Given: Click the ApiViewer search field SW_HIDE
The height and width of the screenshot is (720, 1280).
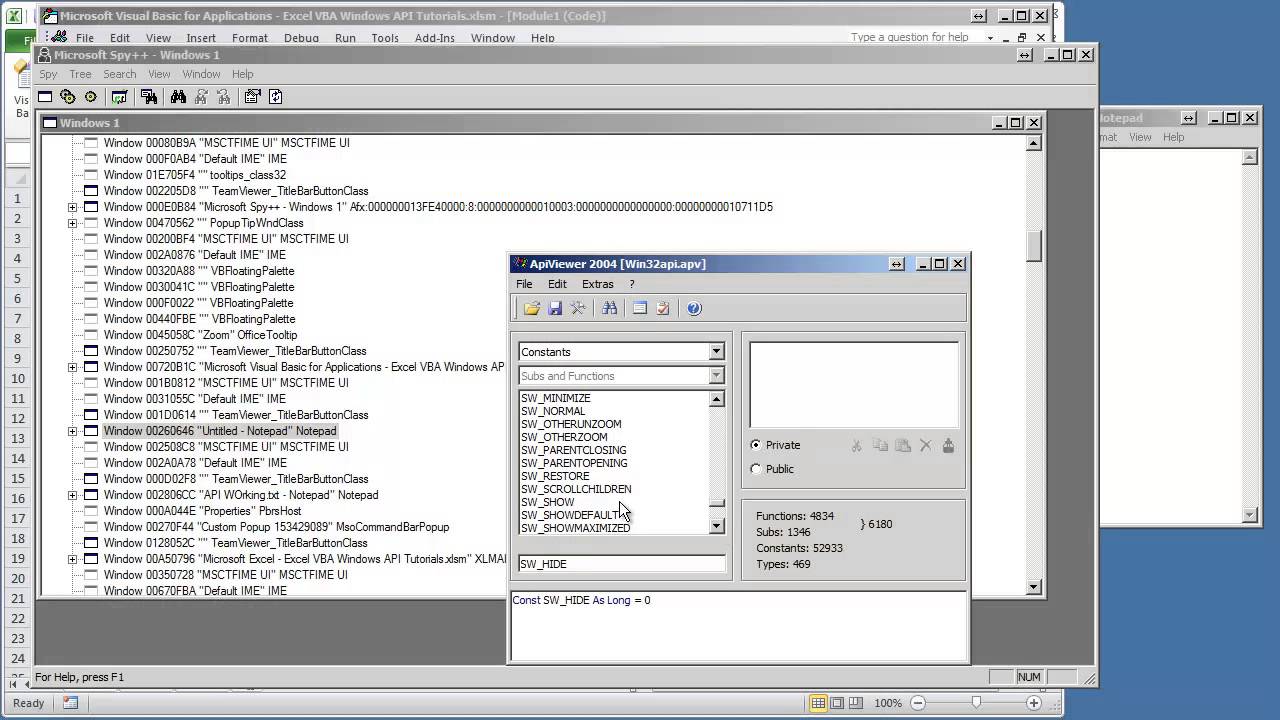Looking at the screenshot, I should [x=621, y=564].
